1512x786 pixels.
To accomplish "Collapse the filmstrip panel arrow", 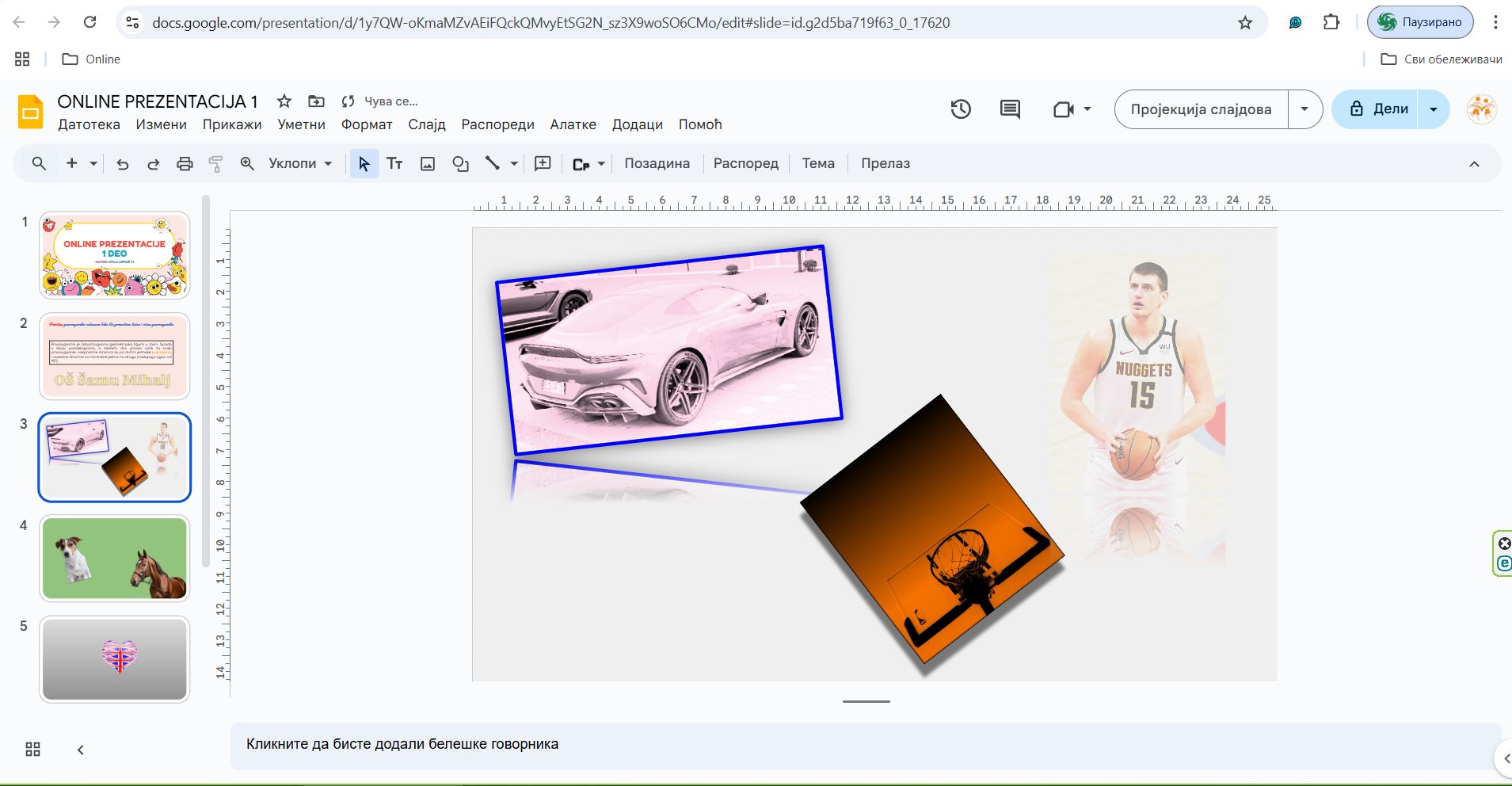I will coord(80,750).
